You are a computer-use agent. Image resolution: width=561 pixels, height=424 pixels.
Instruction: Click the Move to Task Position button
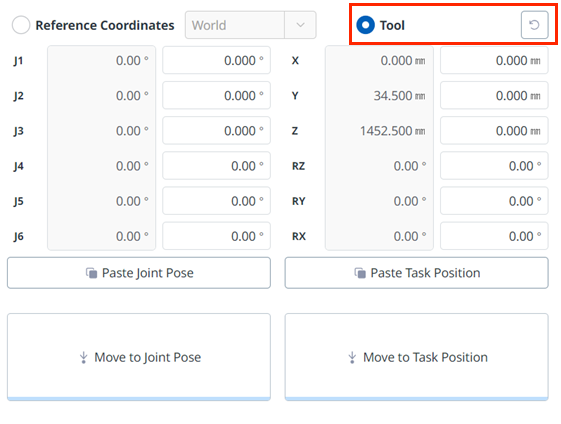416,357
